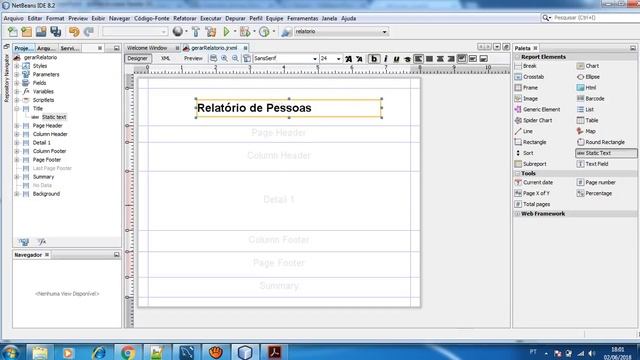Screen dimensions: 640x360
Task: Click the New Project toolbar icon
Action: coord(27,32)
